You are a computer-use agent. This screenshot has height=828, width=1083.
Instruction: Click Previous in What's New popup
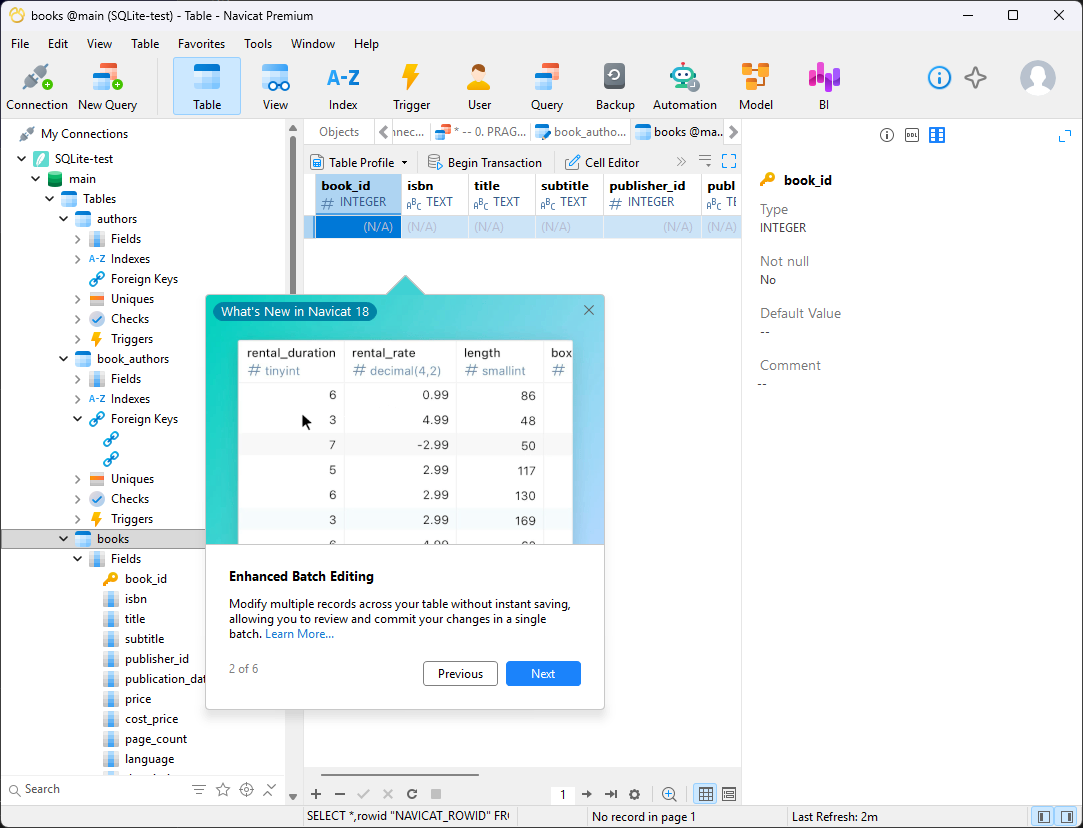[460, 674]
